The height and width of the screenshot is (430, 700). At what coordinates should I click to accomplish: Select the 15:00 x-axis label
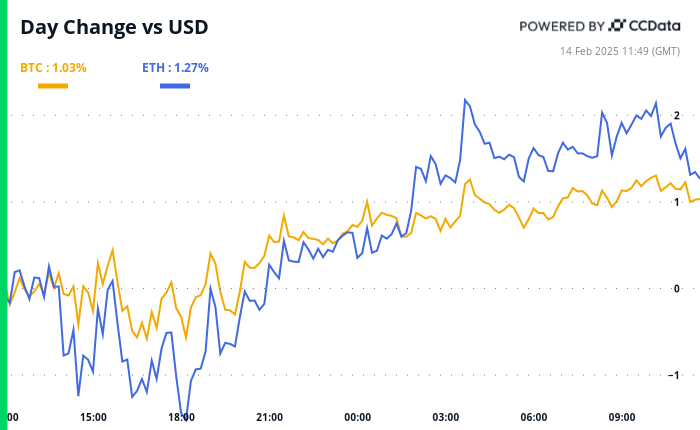[x=94, y=416]
